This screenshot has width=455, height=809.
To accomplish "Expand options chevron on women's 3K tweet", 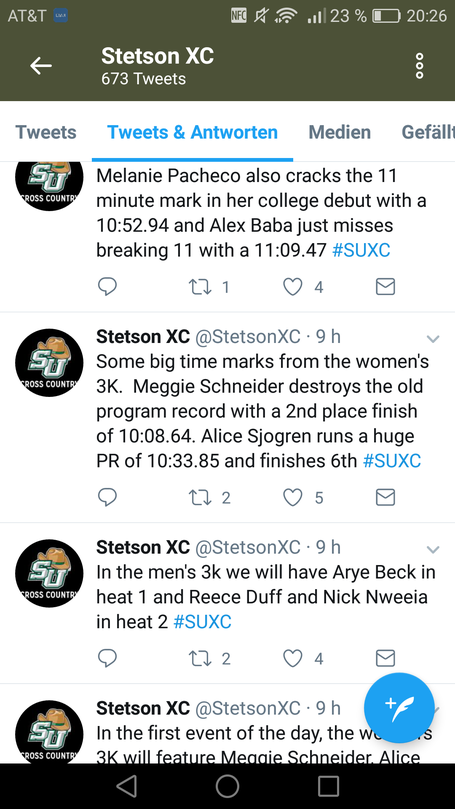I will [x=433, y=339].
